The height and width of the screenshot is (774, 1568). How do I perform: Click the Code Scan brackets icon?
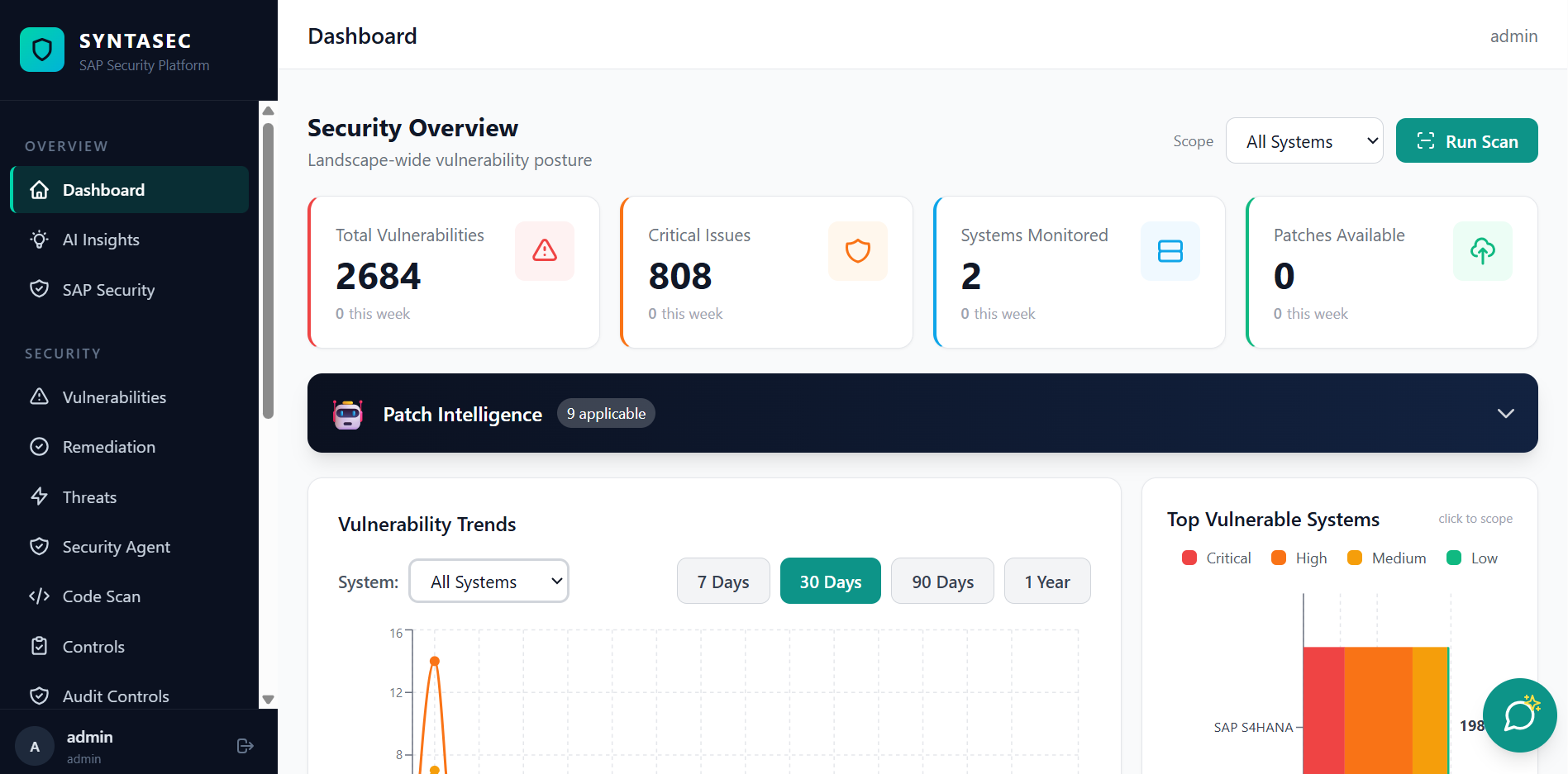pyautogui.click(x=39, y=596)
